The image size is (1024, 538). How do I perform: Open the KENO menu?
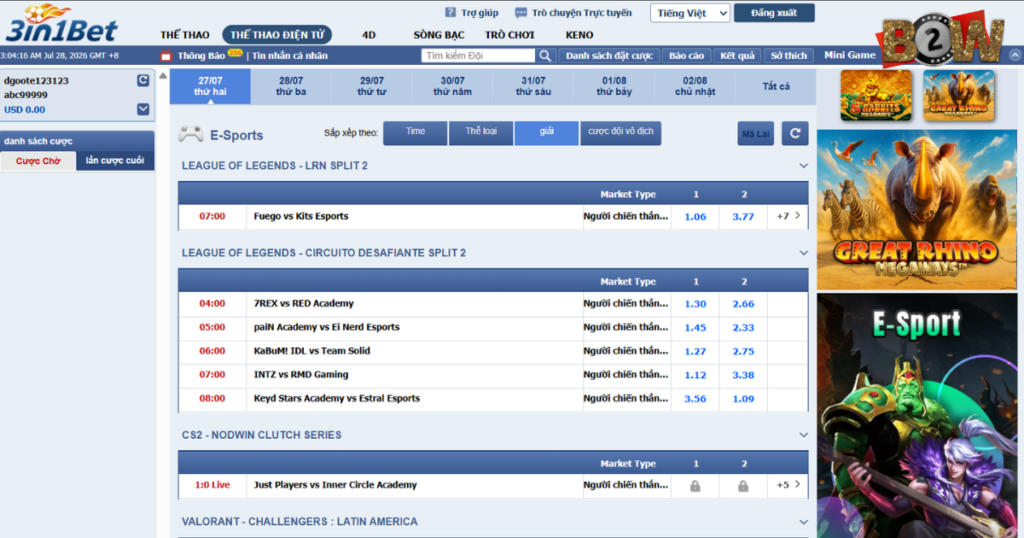coord(579,35)
